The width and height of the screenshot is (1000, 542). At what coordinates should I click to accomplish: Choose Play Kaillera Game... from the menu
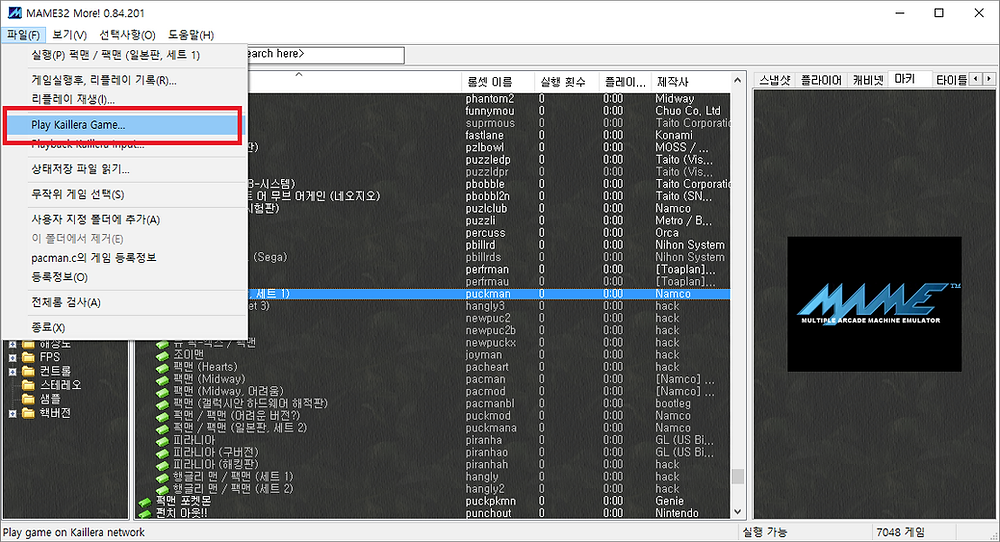pyautogui.click(x=124, y=125)
